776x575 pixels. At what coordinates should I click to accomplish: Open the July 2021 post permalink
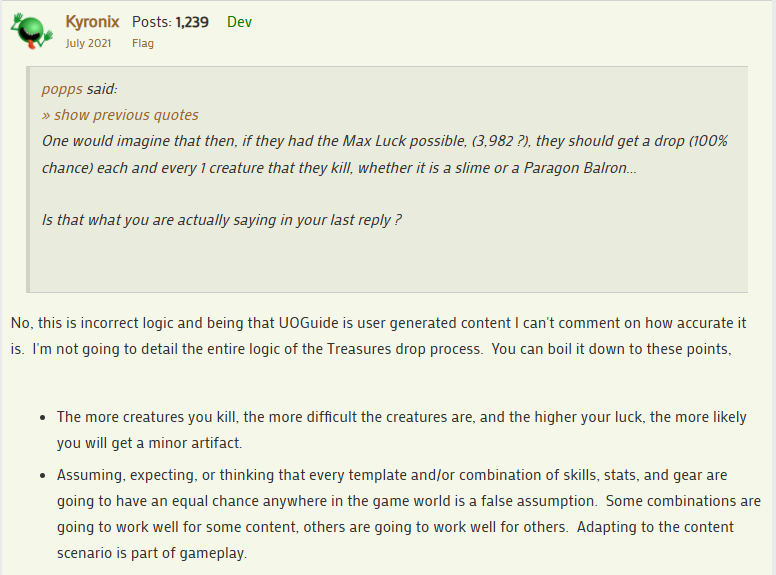click(87, 44)
